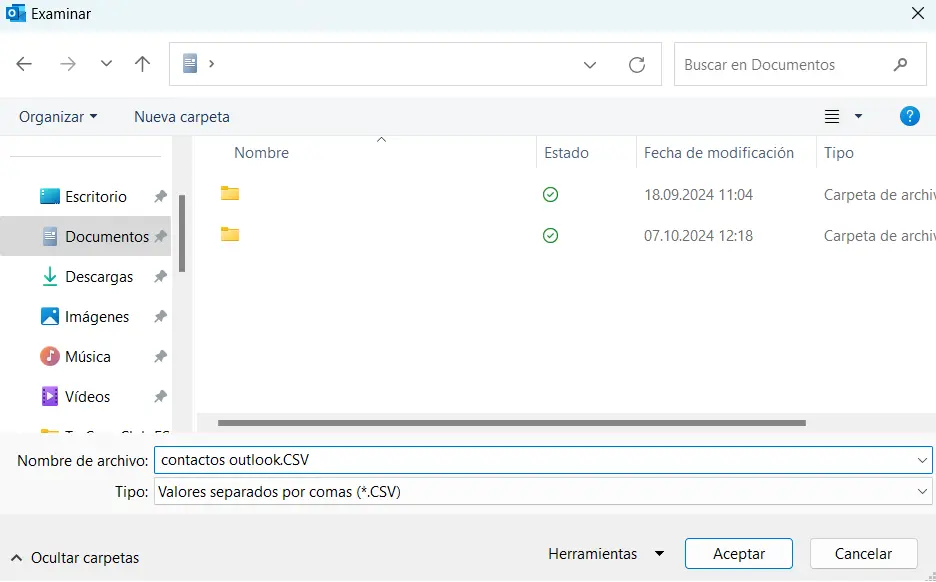Open Escritorio in the sidebar
The width and height of the screenshot is (936, 582).
pos(96,196)
